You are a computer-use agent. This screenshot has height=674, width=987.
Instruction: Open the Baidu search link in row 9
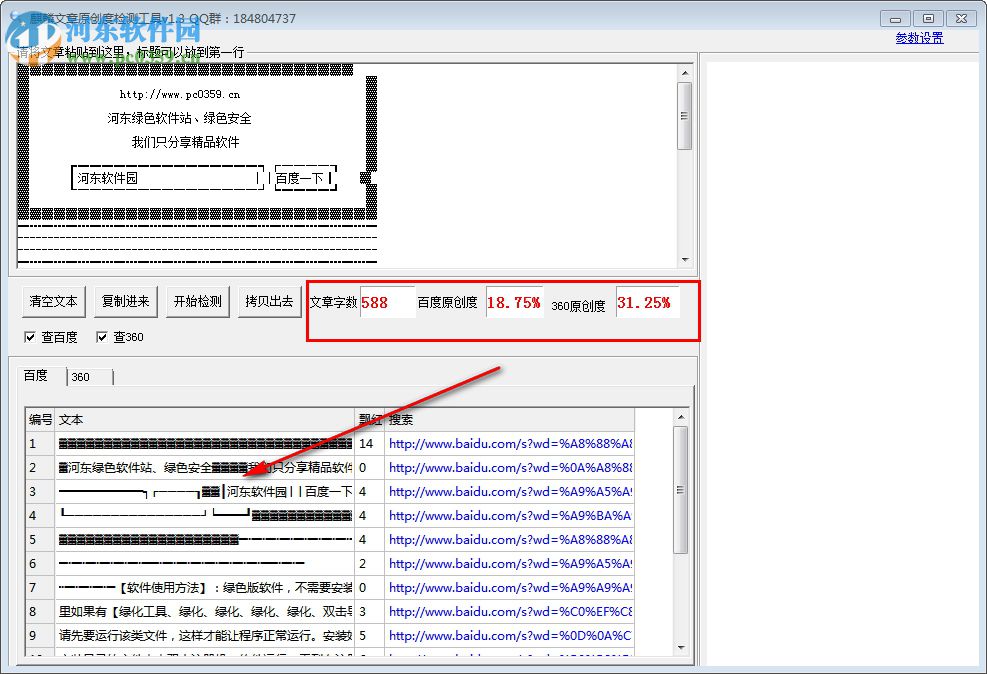(x=510, y=636)
